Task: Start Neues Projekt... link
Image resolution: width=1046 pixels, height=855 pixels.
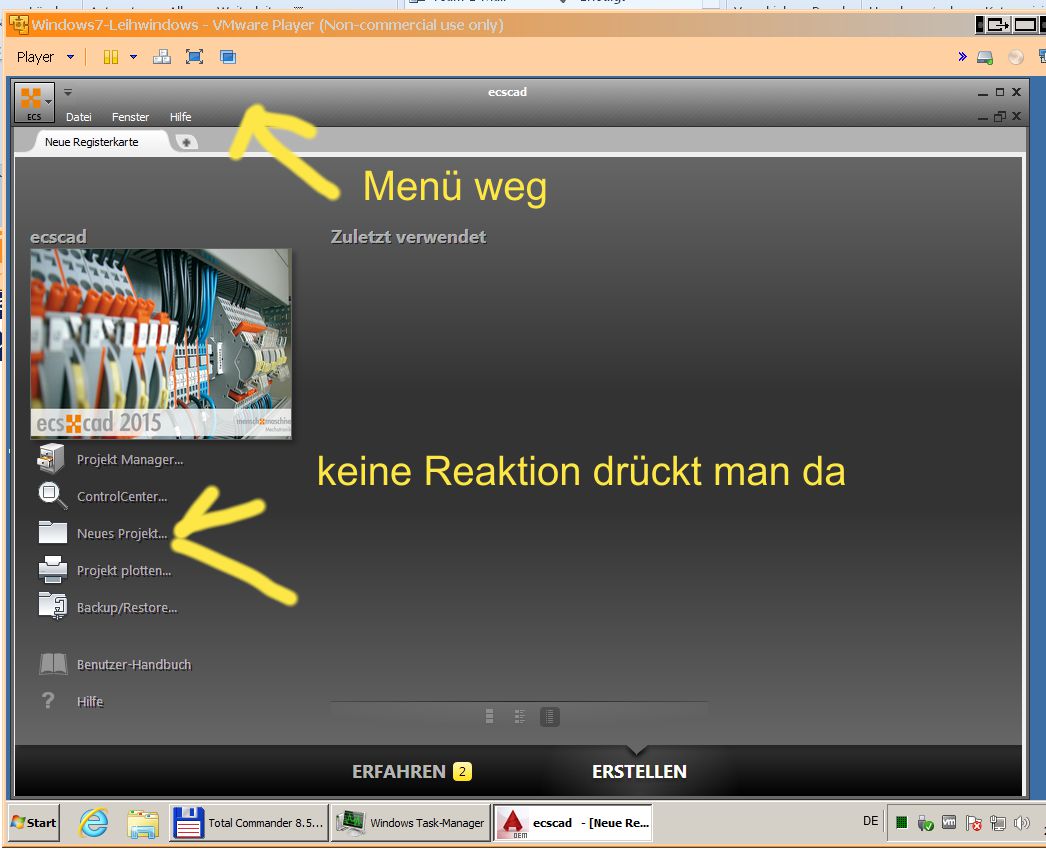Action: pos(122,534)
